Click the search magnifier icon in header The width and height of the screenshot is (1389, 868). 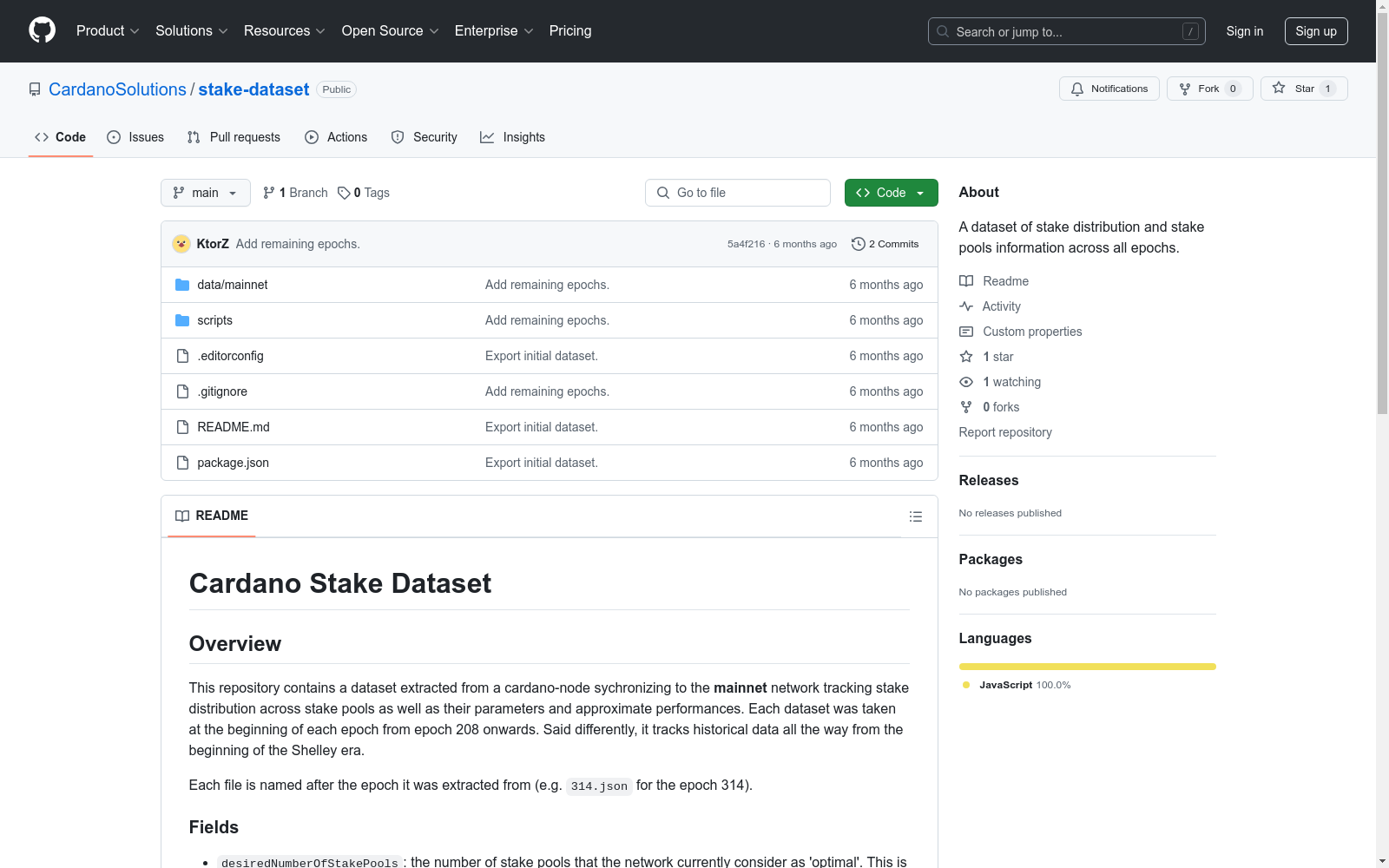pyautogui.click(x=943, y=31)
